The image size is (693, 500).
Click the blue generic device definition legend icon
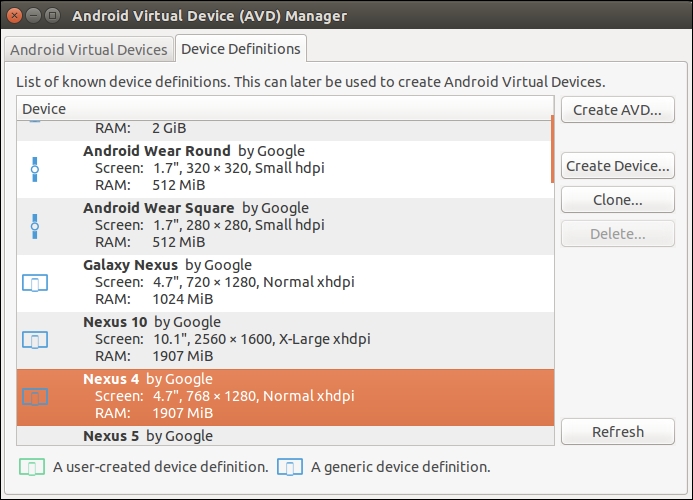290,466
